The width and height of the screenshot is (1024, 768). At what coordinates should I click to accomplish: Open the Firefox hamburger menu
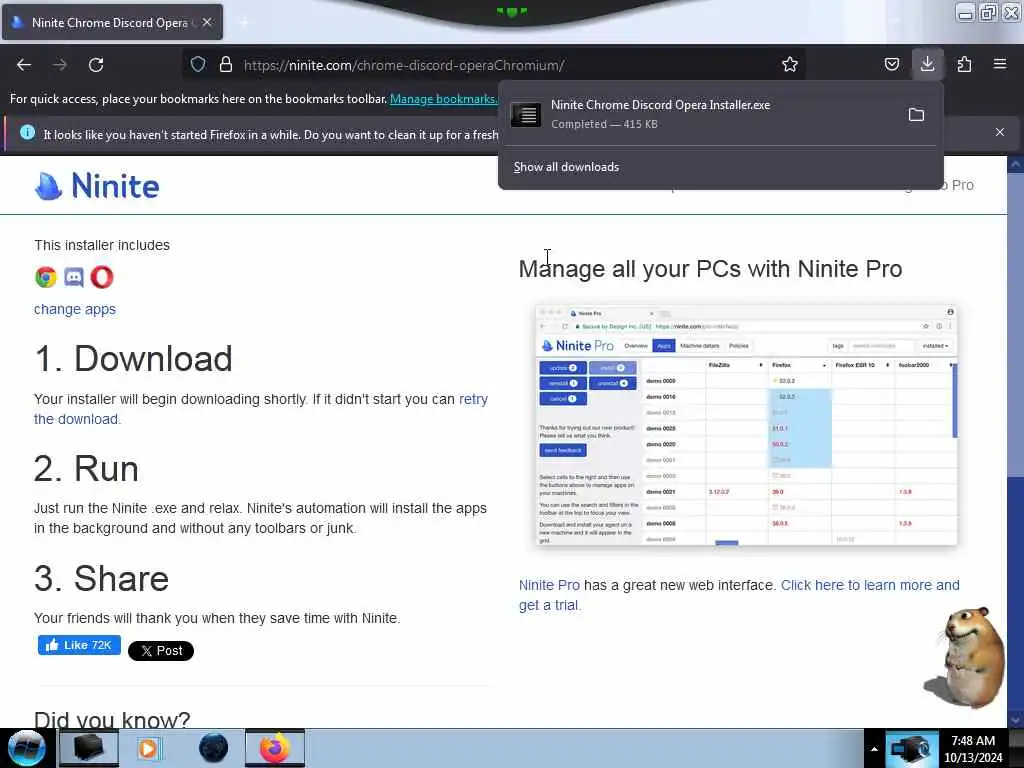click(1000, 64)
